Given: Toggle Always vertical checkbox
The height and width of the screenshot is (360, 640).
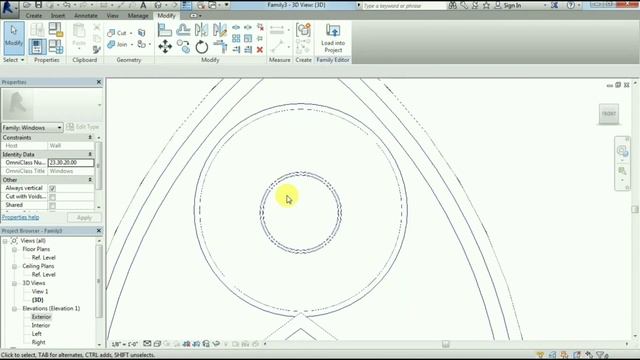Looking at the screenshot, I should pos(52,188).
